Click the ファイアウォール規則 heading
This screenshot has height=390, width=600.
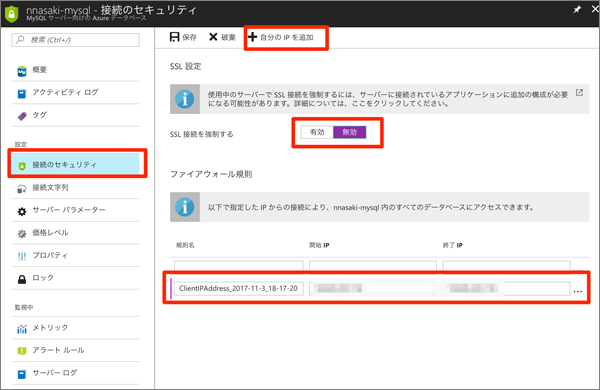[x=211, y=174]
